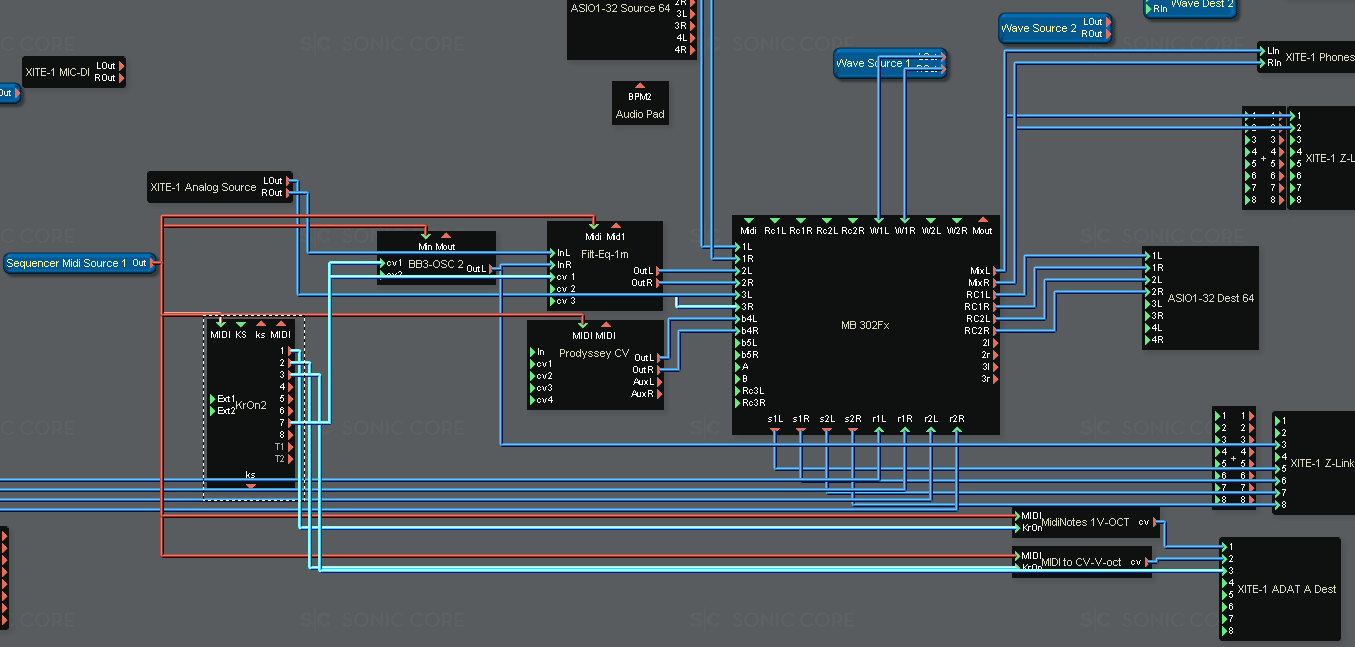Image resolution: width=1355 pixels, height=647 pixels.
Task: Click the cv 3 input on Filt-Eq-1m
Action: coord(552,301)
